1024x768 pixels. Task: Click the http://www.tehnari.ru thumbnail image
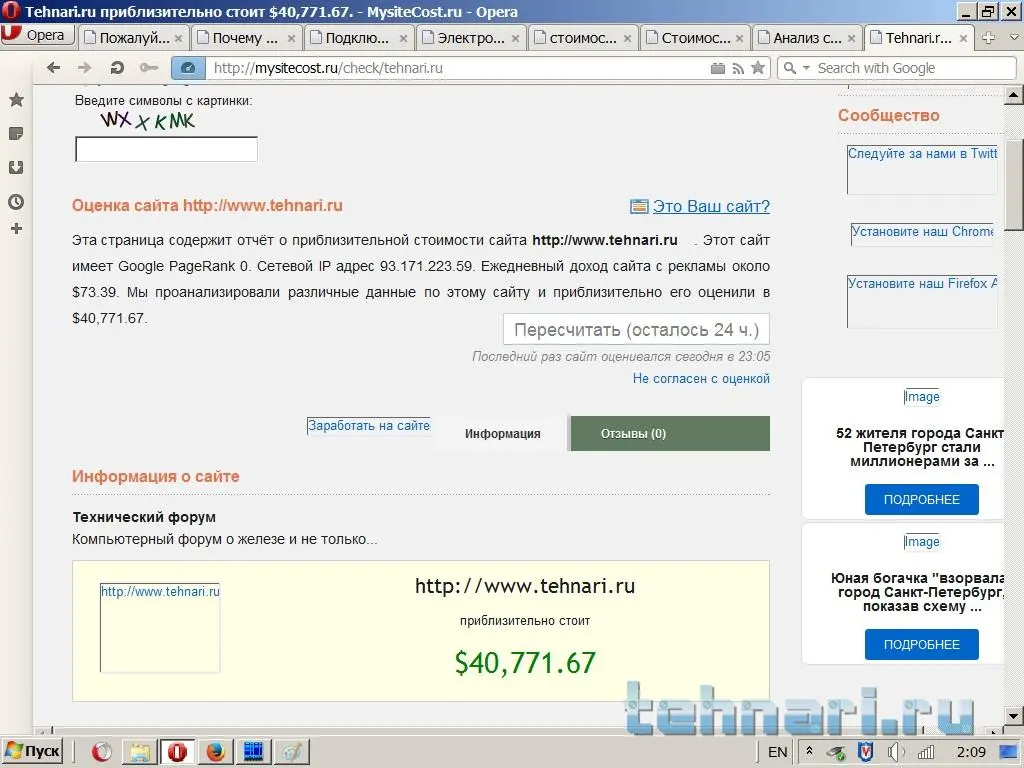160,628
